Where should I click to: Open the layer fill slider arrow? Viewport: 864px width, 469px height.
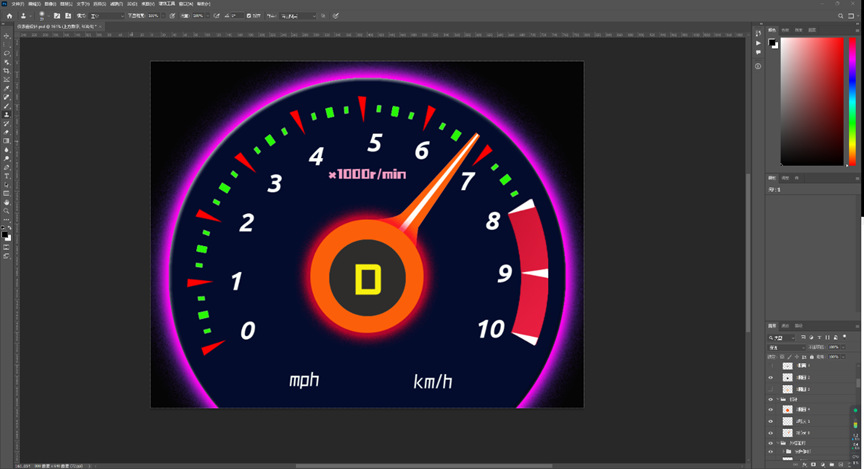[x=844, y=357]
